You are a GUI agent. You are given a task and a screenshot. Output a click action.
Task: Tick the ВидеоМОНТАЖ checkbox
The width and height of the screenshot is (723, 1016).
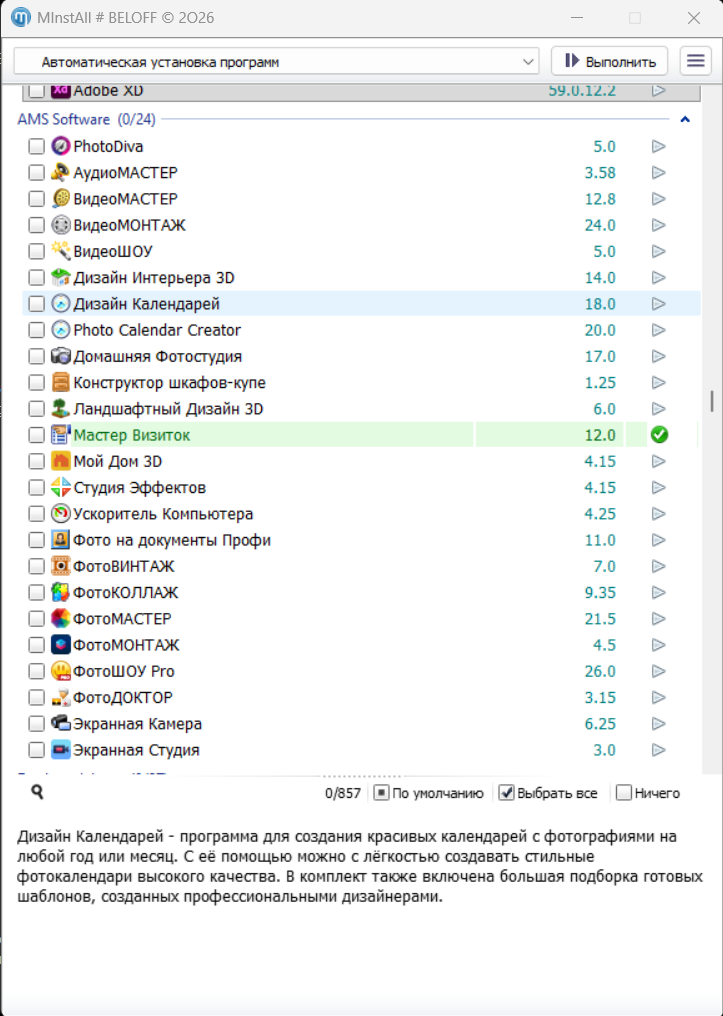(x=36, y=225)
